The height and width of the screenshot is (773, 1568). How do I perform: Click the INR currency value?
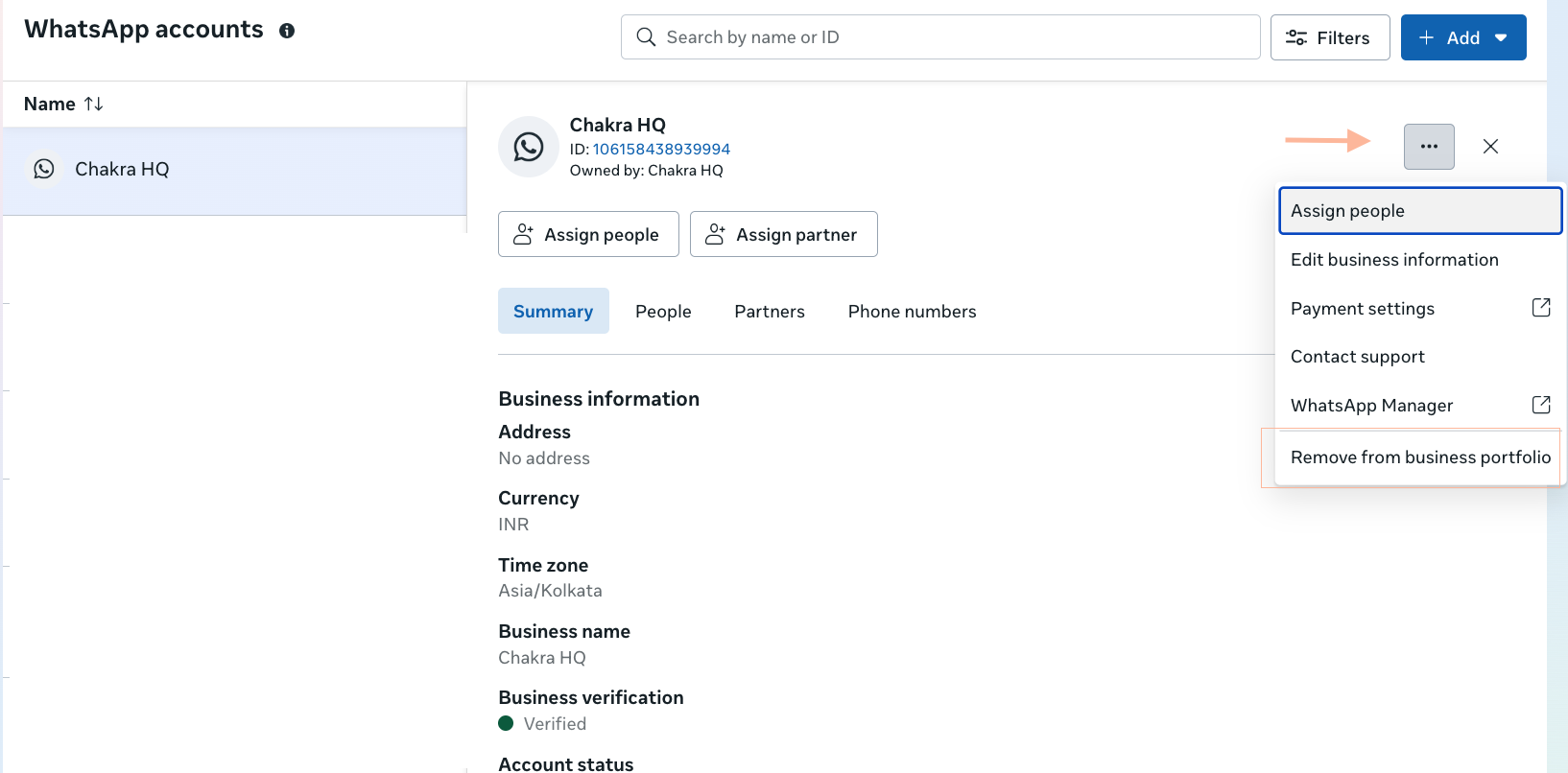click(513, 525)
